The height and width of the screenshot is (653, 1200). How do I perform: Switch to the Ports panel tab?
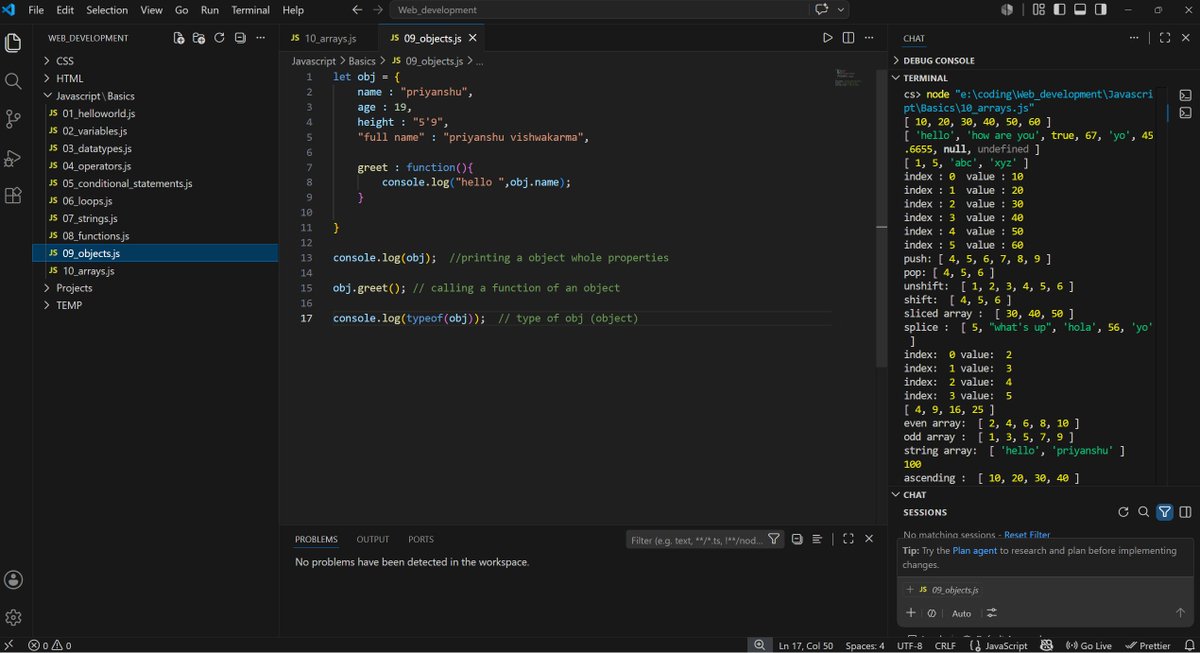421,539
